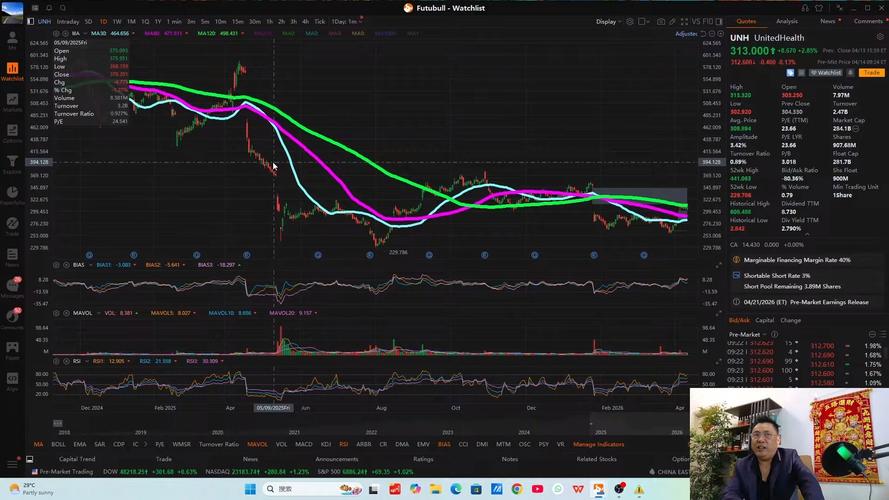The image size is (889, 500).
Task: Toggle MACD sub-indicator
Action: point(304,444)
